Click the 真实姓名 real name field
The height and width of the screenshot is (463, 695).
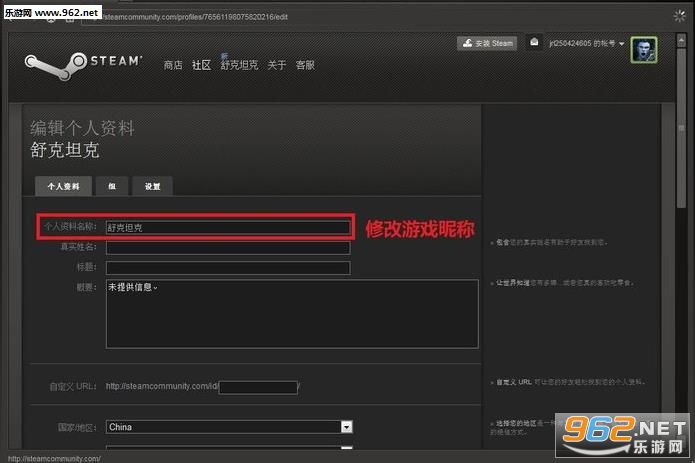(228, 247)
